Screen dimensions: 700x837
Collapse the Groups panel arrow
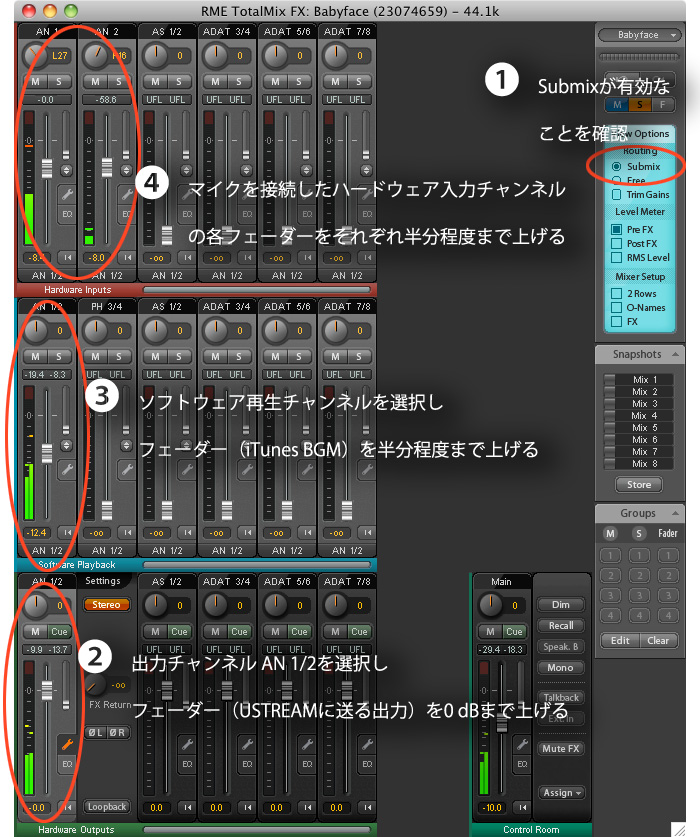(675, 513)
